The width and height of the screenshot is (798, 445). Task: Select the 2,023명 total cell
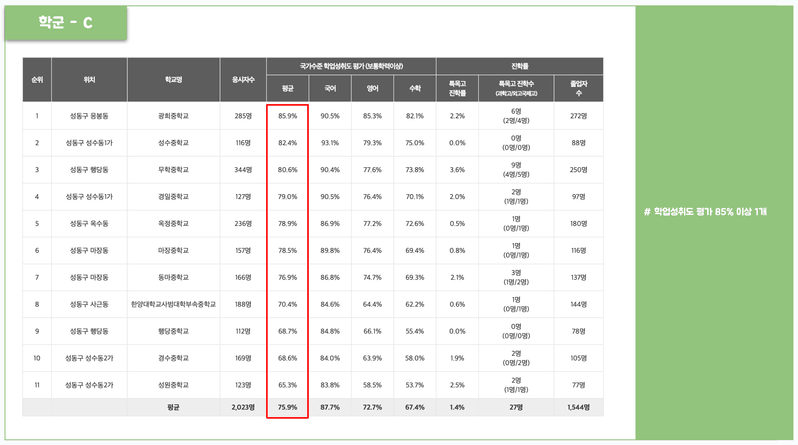(x=241, y=407)
